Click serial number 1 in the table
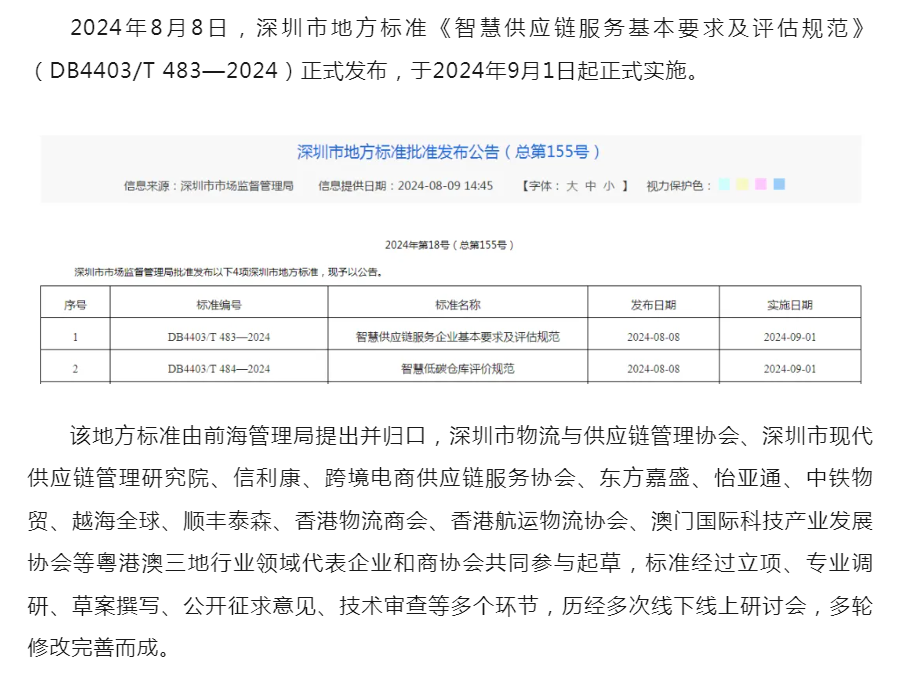902x680 pixels. pos(75,337)
